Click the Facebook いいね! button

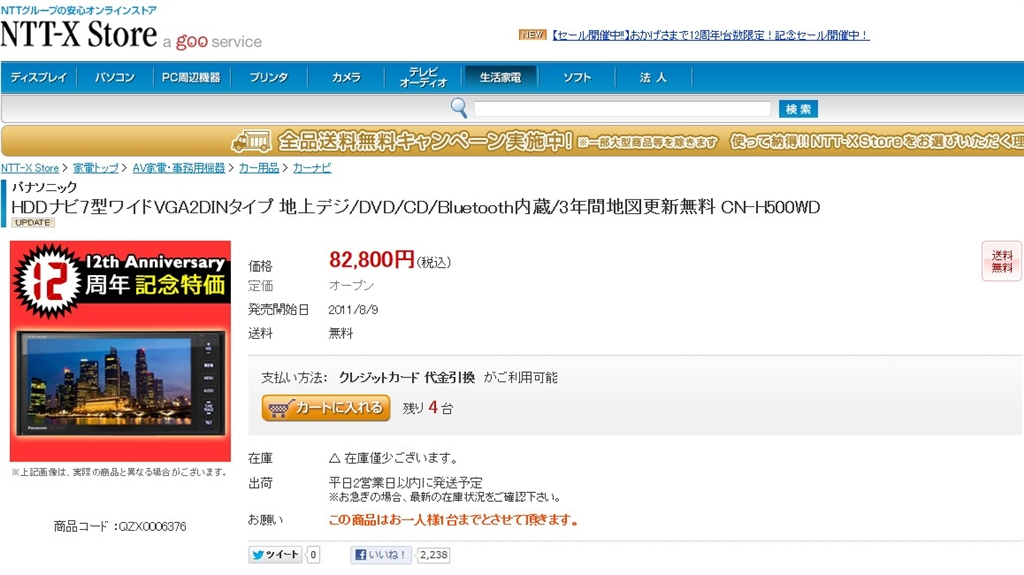click(381, 555)
